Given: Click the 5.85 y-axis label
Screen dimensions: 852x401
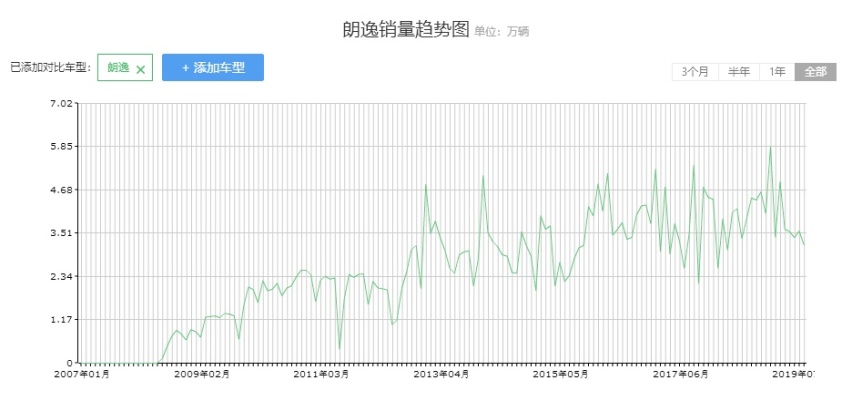Looking at the screenshot, I should tap(61, 147).
